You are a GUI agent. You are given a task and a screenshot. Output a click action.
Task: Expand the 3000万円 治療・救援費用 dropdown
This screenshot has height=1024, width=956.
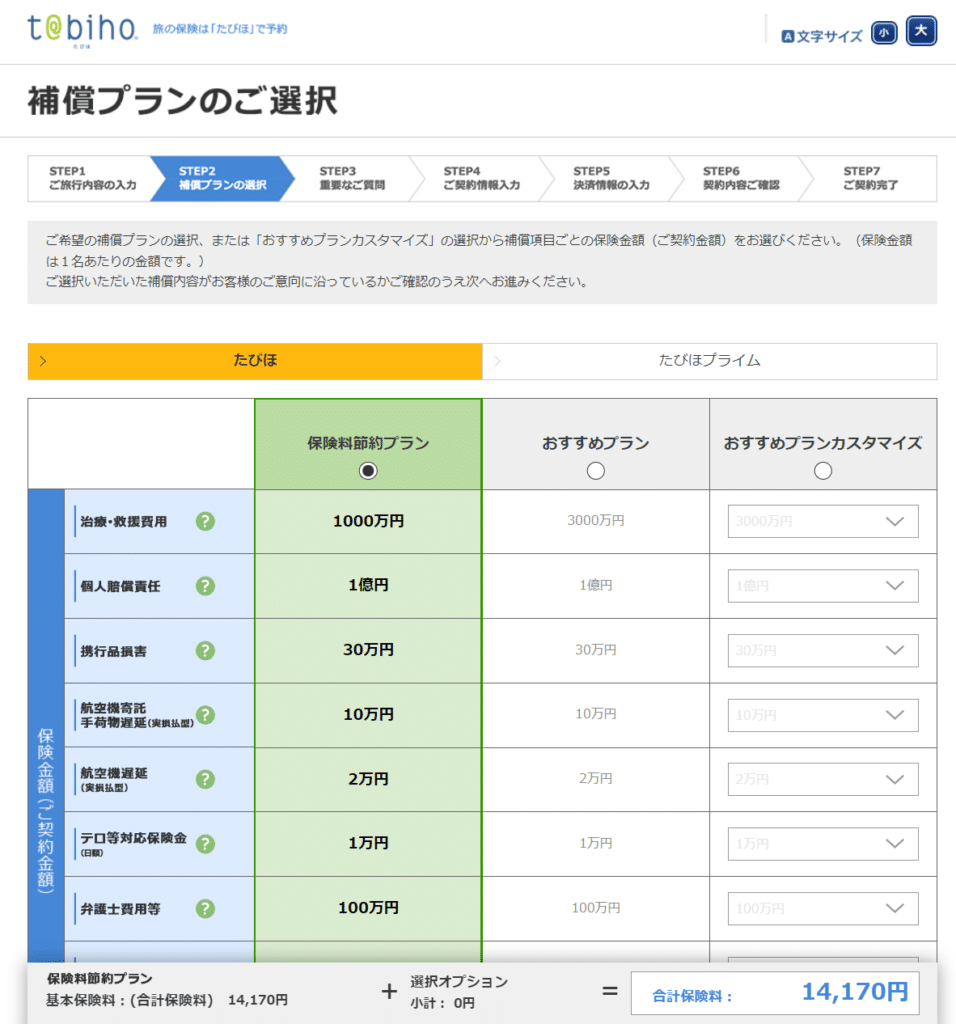822,522
